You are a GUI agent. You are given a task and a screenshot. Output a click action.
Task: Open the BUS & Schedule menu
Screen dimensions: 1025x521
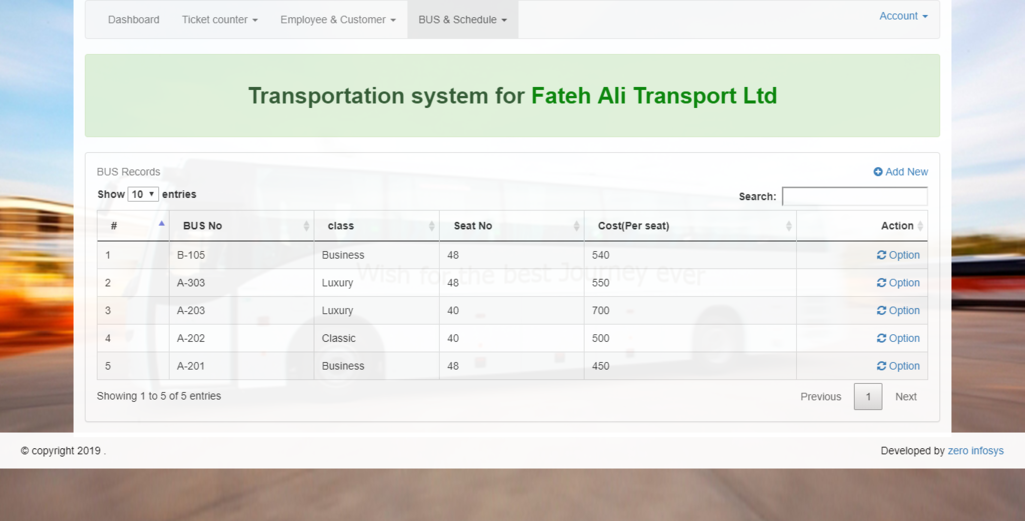point(462,20)
